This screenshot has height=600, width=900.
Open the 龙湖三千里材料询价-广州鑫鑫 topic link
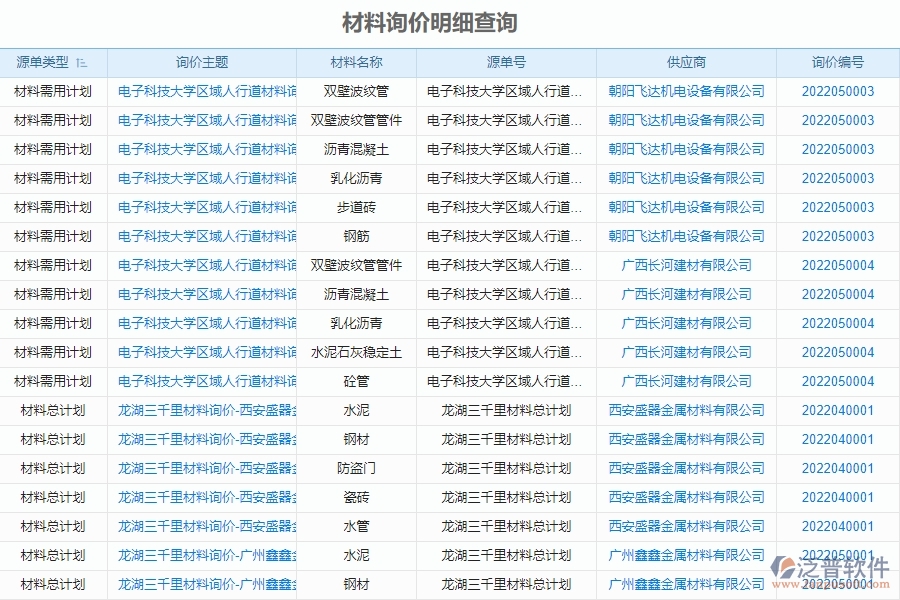[x=206, y=555]
